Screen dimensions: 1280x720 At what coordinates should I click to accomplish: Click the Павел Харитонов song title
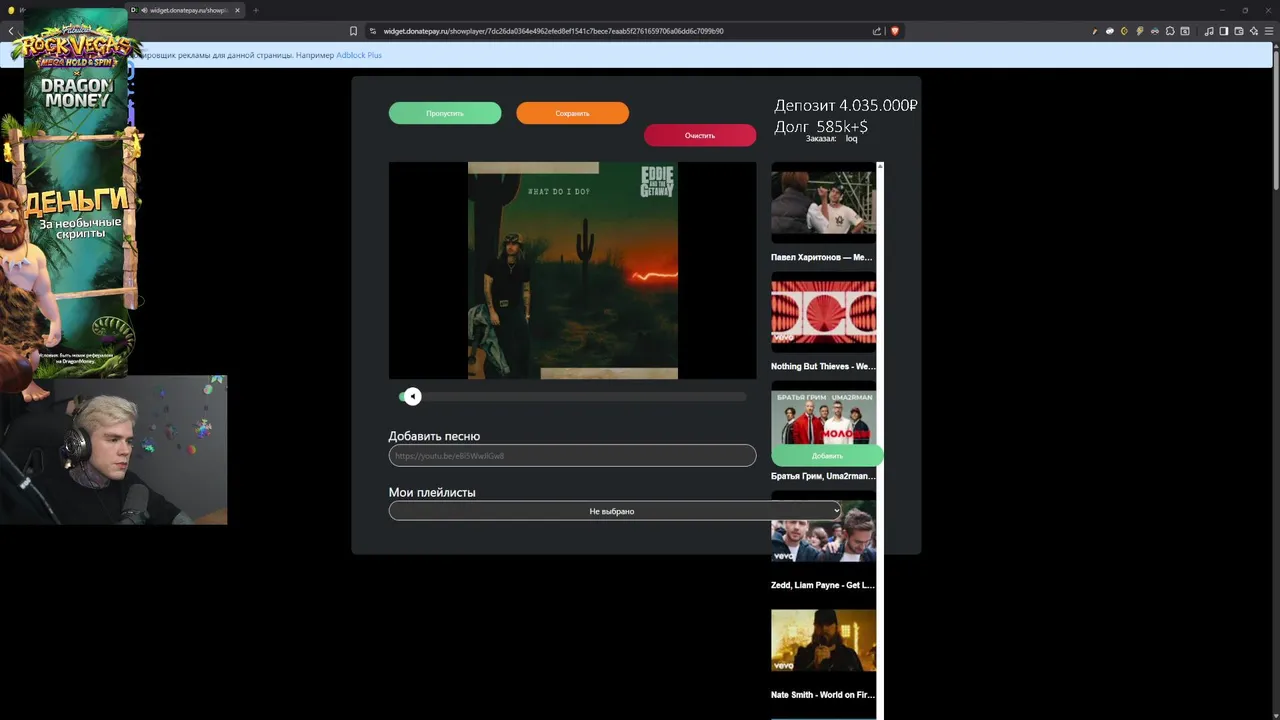[x=821, y=258]
